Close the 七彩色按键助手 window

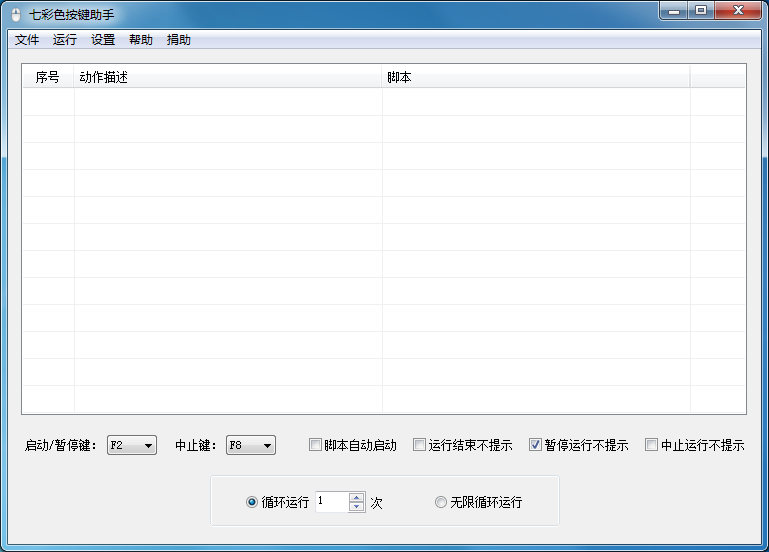(738, 10)
